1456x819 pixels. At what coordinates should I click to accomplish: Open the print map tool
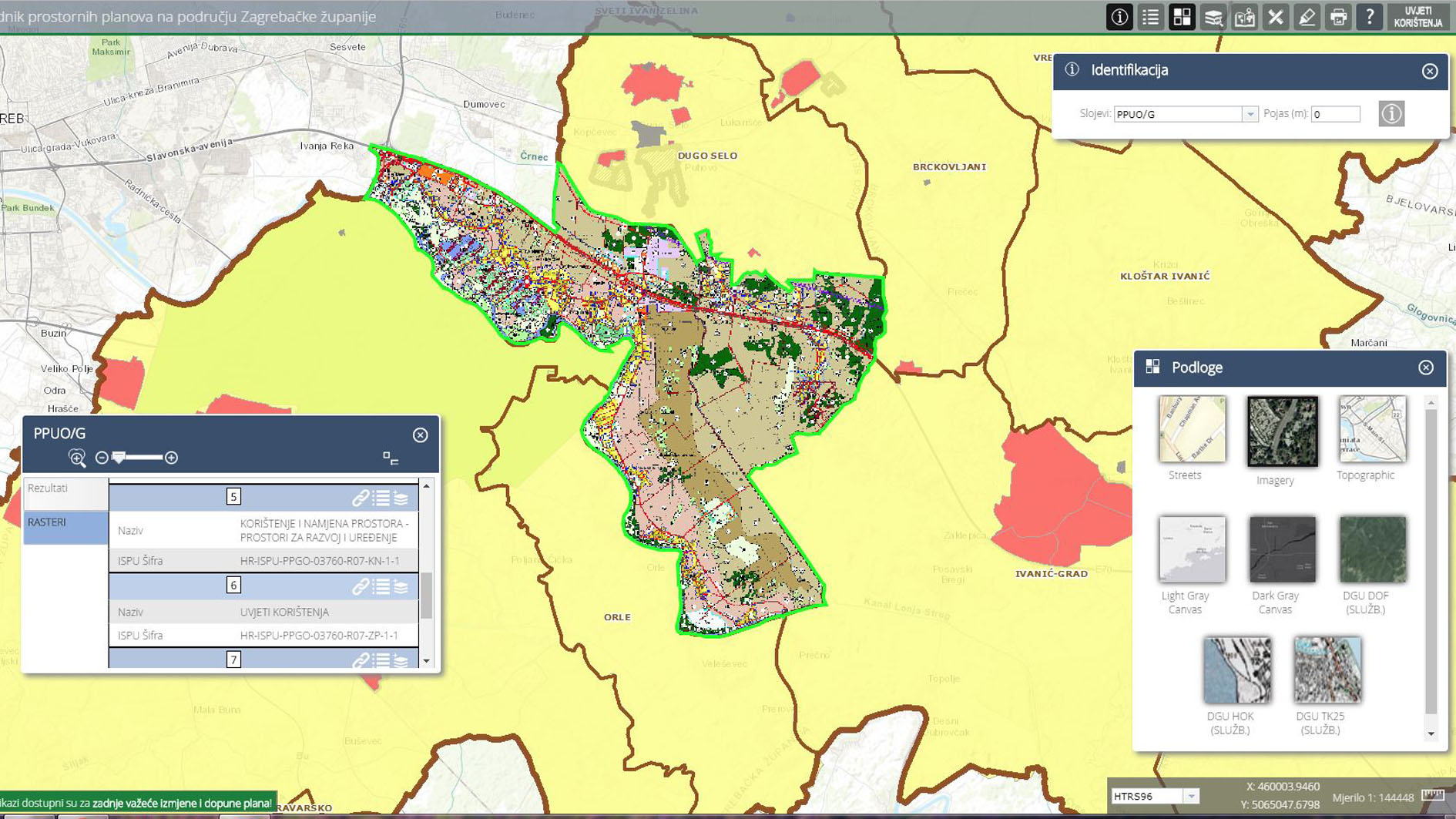pyautogui.click(x=1339, y=17)
